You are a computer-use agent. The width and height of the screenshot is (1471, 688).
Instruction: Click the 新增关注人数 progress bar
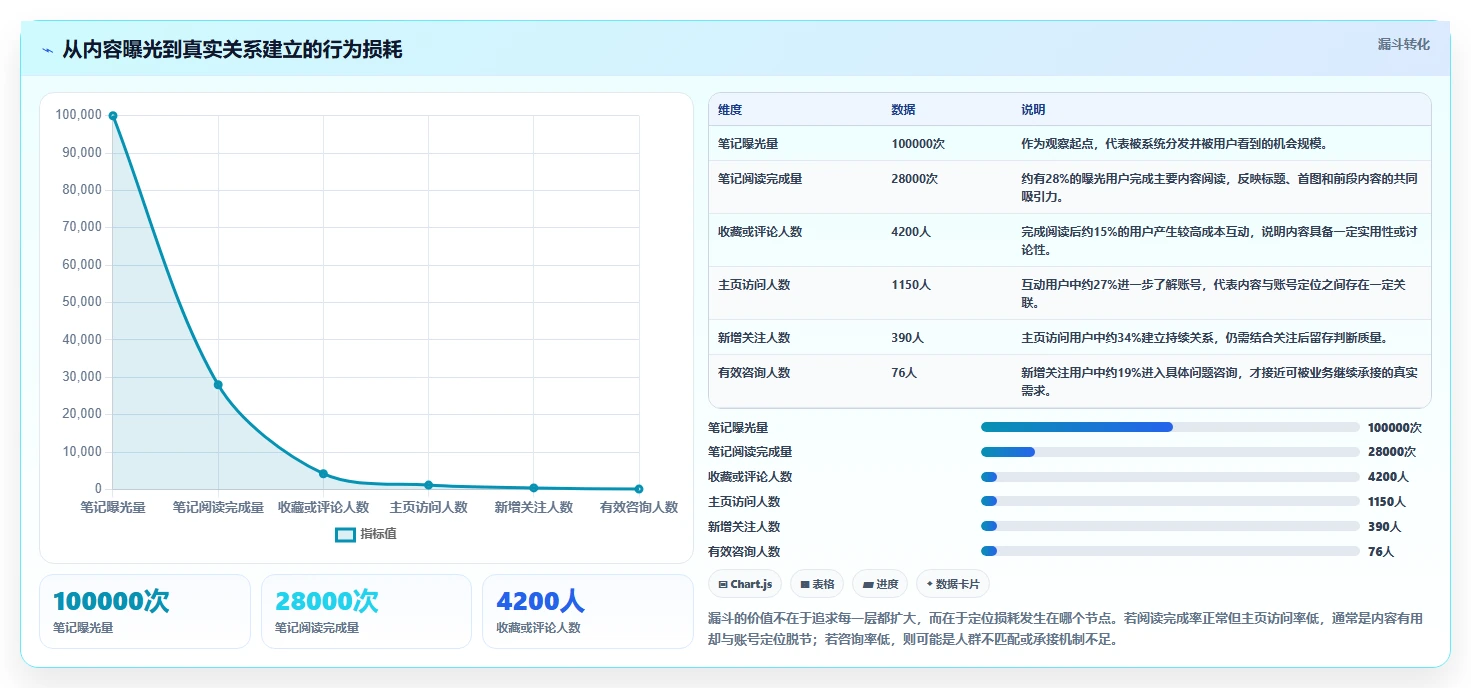[x=1170, y=527]
